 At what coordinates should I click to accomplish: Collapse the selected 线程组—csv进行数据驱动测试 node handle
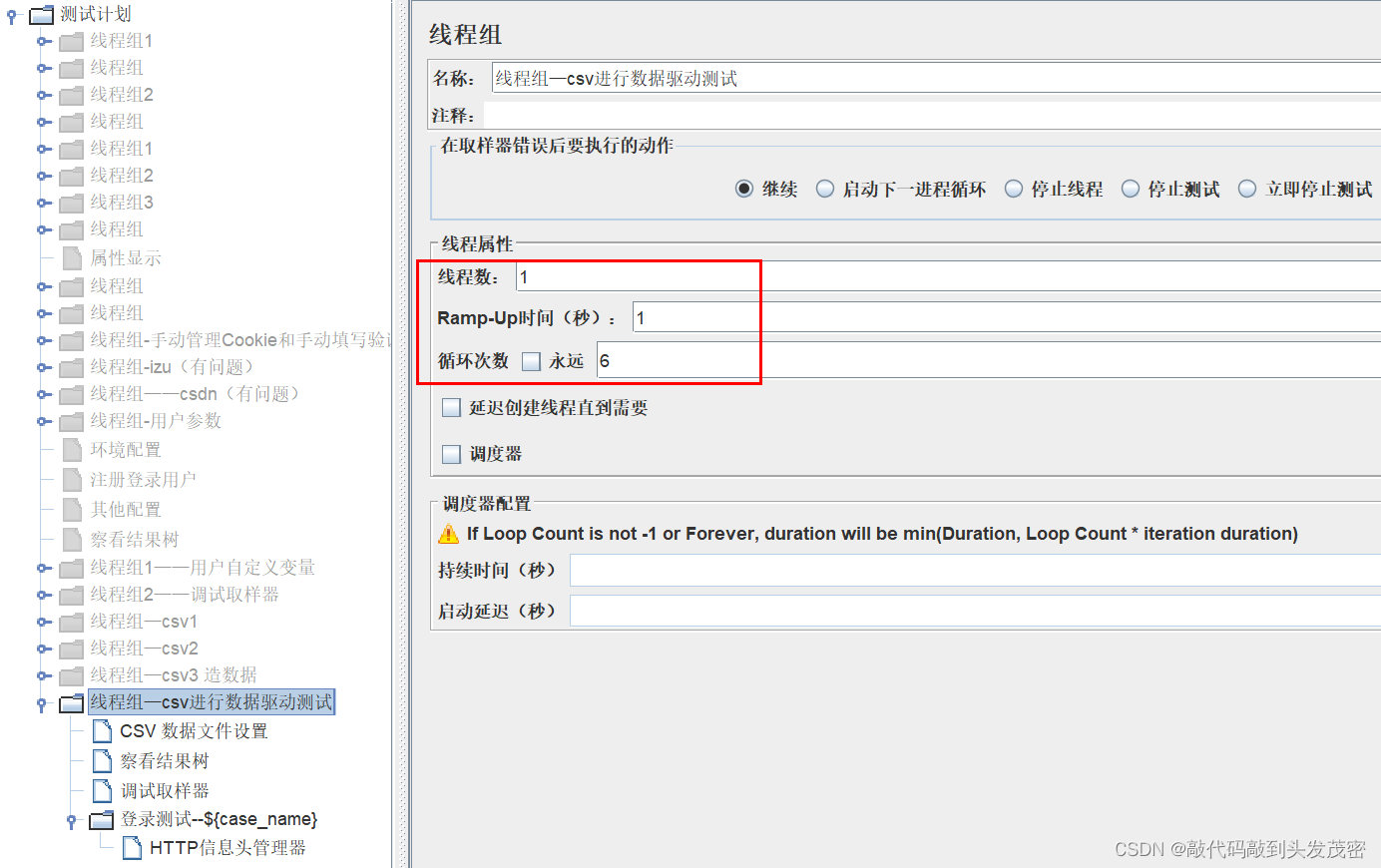point(42,704)
